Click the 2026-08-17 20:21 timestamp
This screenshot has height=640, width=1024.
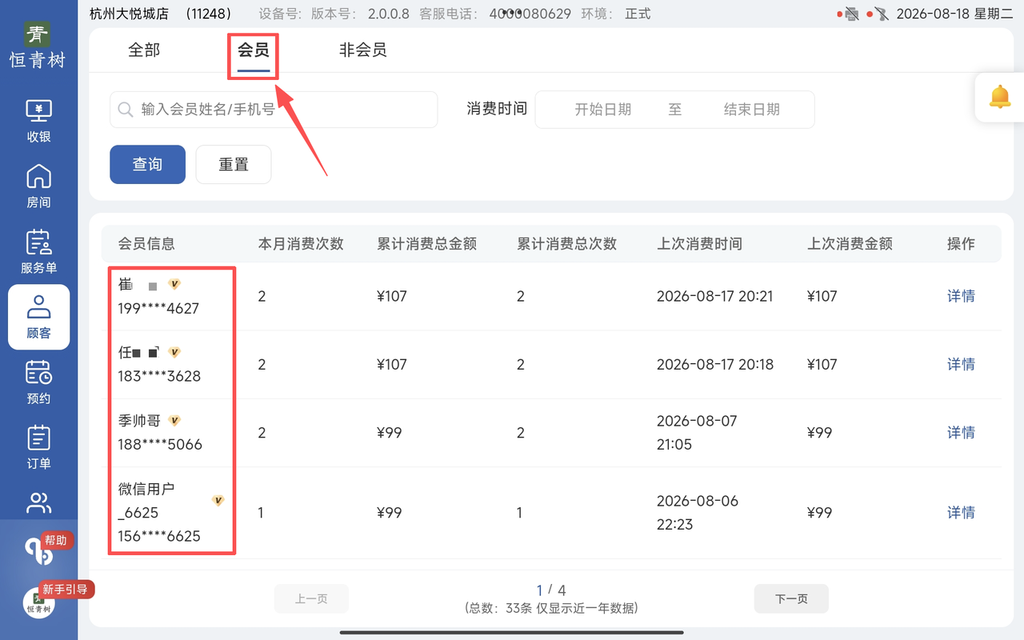(x=714, y=296)
